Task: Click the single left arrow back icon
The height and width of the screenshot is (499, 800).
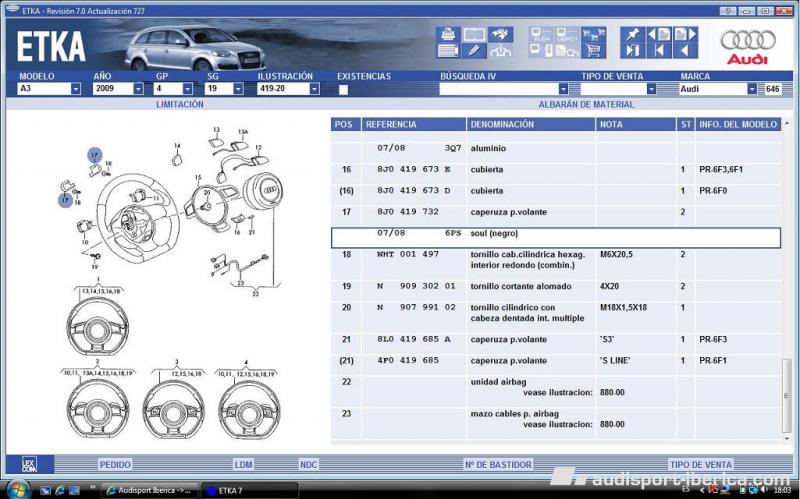Action: 685,51
